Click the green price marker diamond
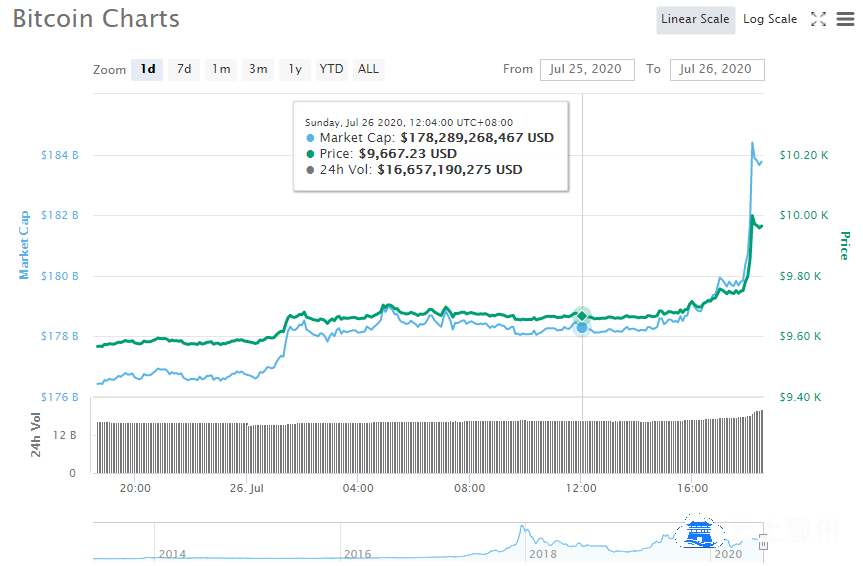This screenshot has width=863, height=566. (582, 315)
